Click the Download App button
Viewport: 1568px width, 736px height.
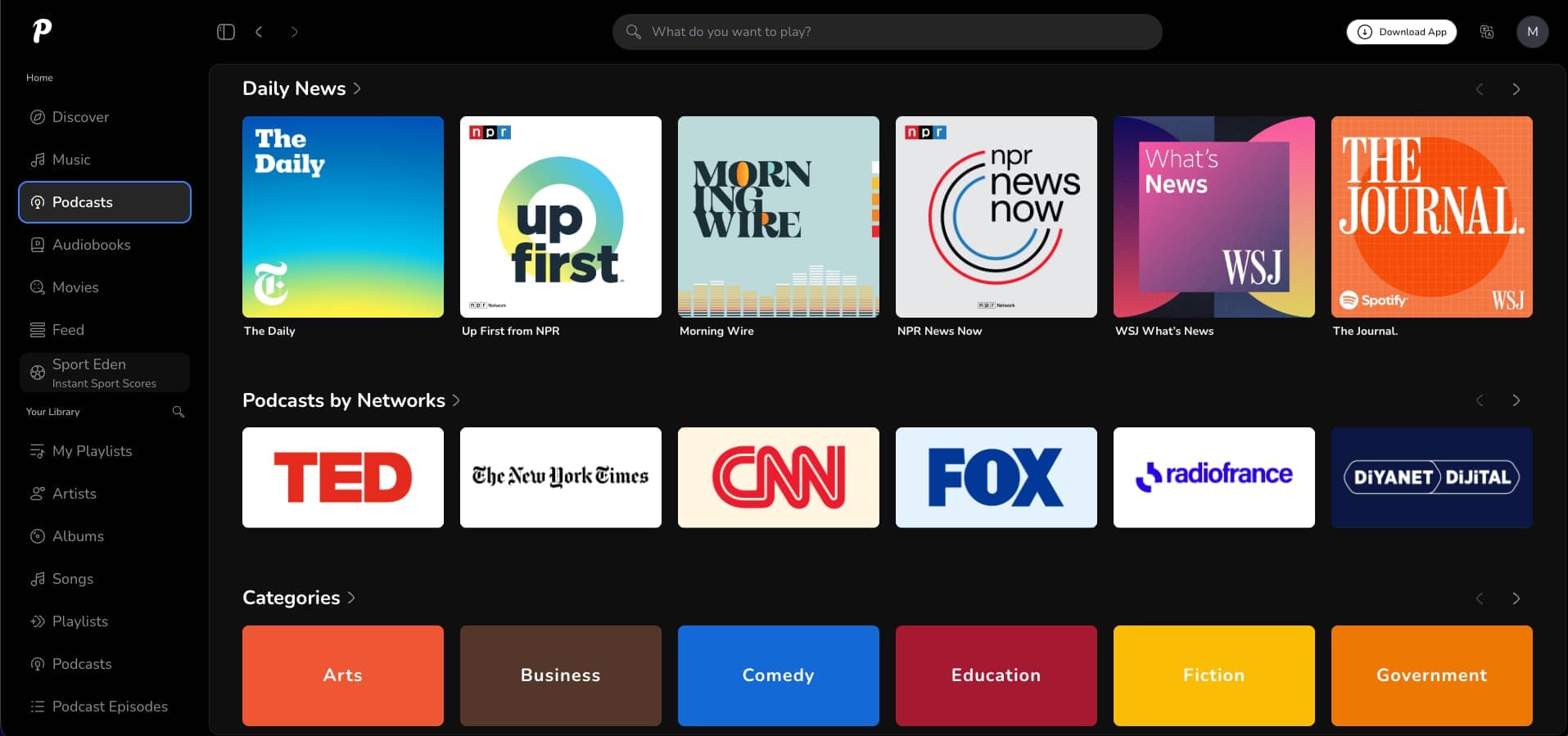(1401, 32)
